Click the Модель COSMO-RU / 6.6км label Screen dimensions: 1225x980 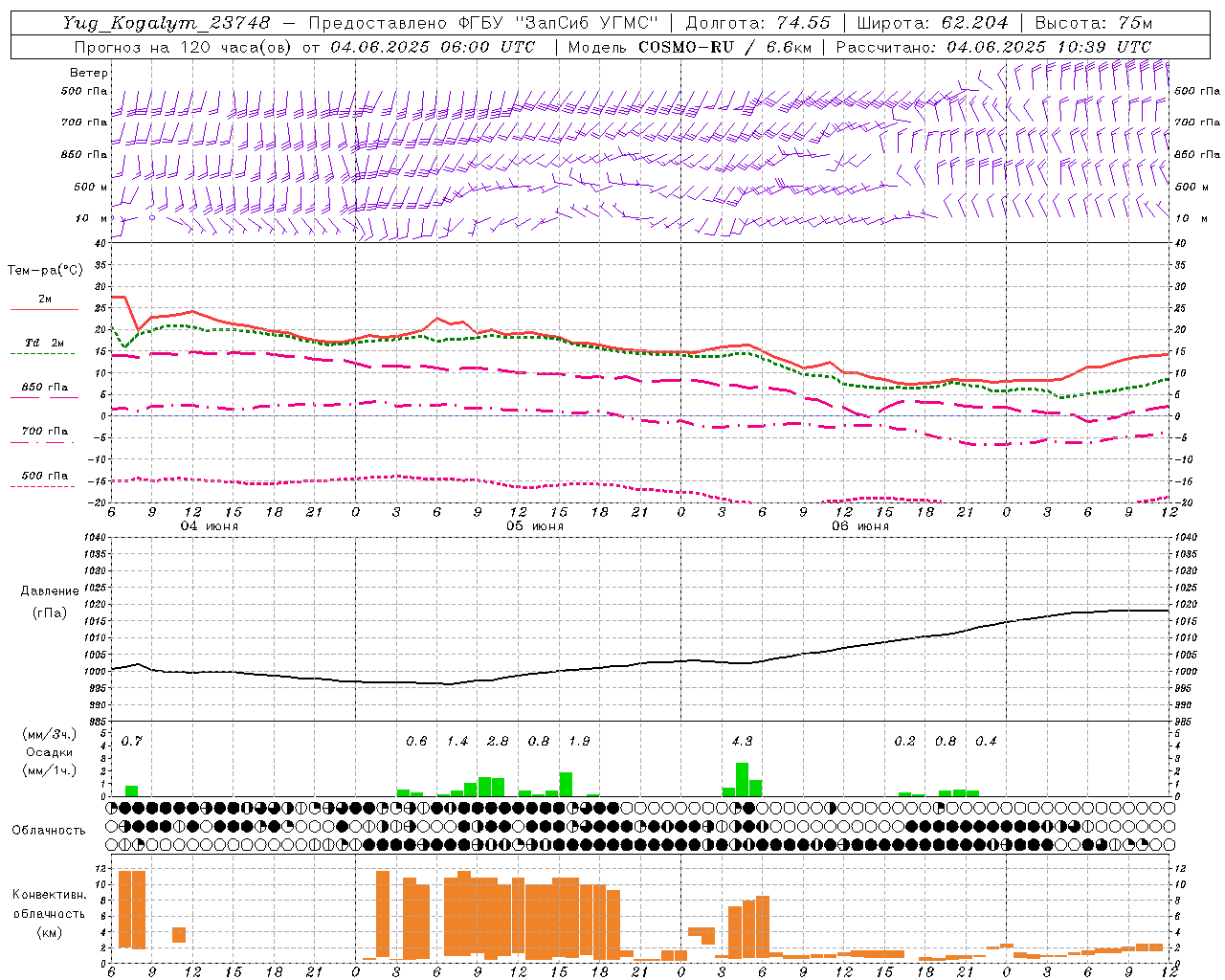click(690, 47)
